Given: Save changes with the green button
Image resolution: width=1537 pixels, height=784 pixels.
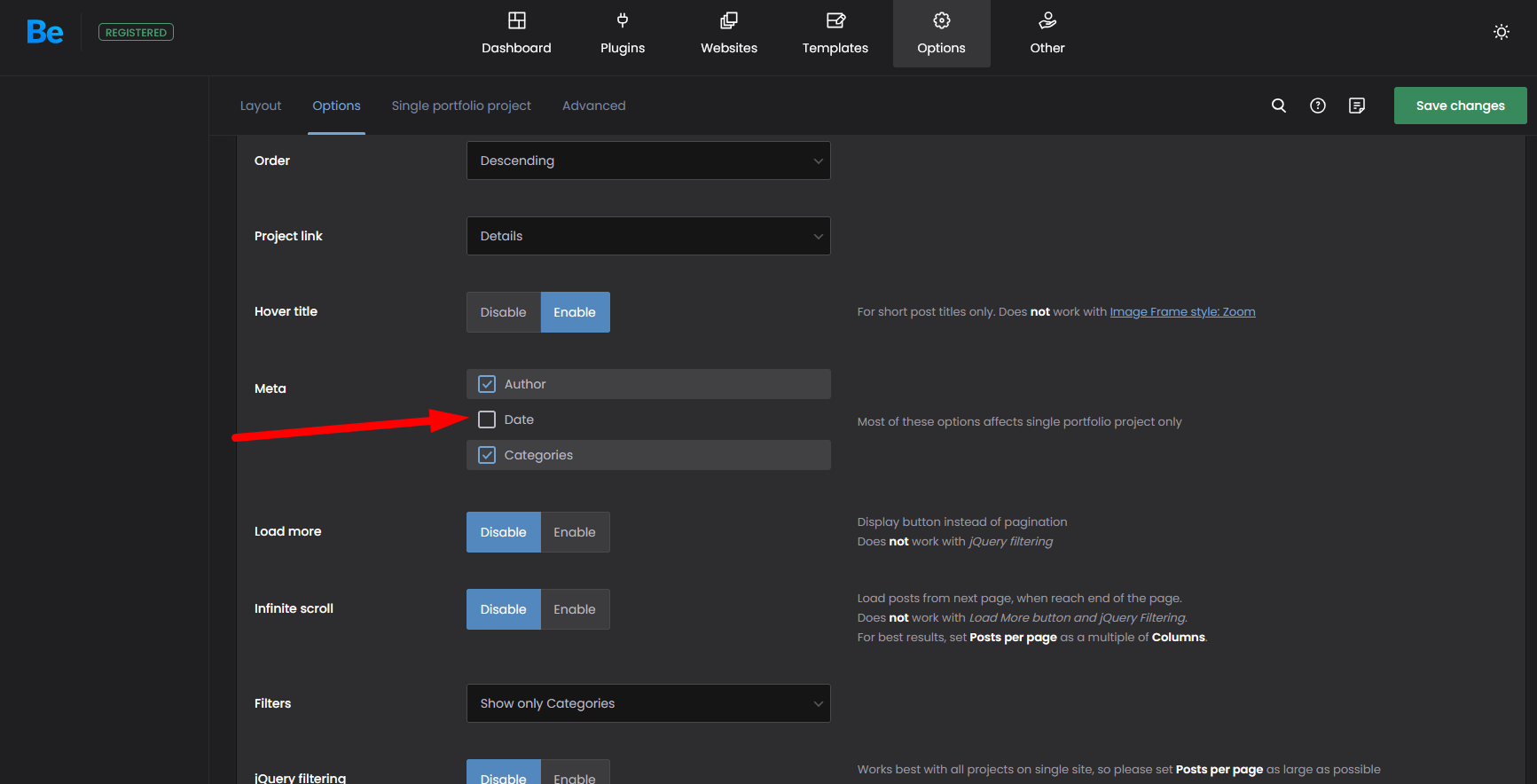Looking at the screenshot, I should (x=1460, y=106).
